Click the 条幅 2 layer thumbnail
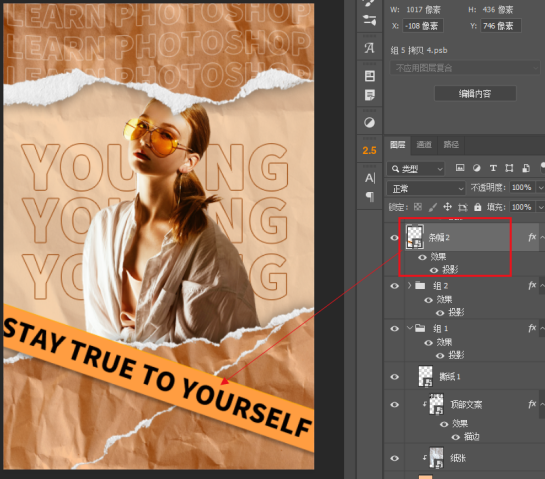The height and width of the screenshot is (479, 545). [x=415, y=237]
